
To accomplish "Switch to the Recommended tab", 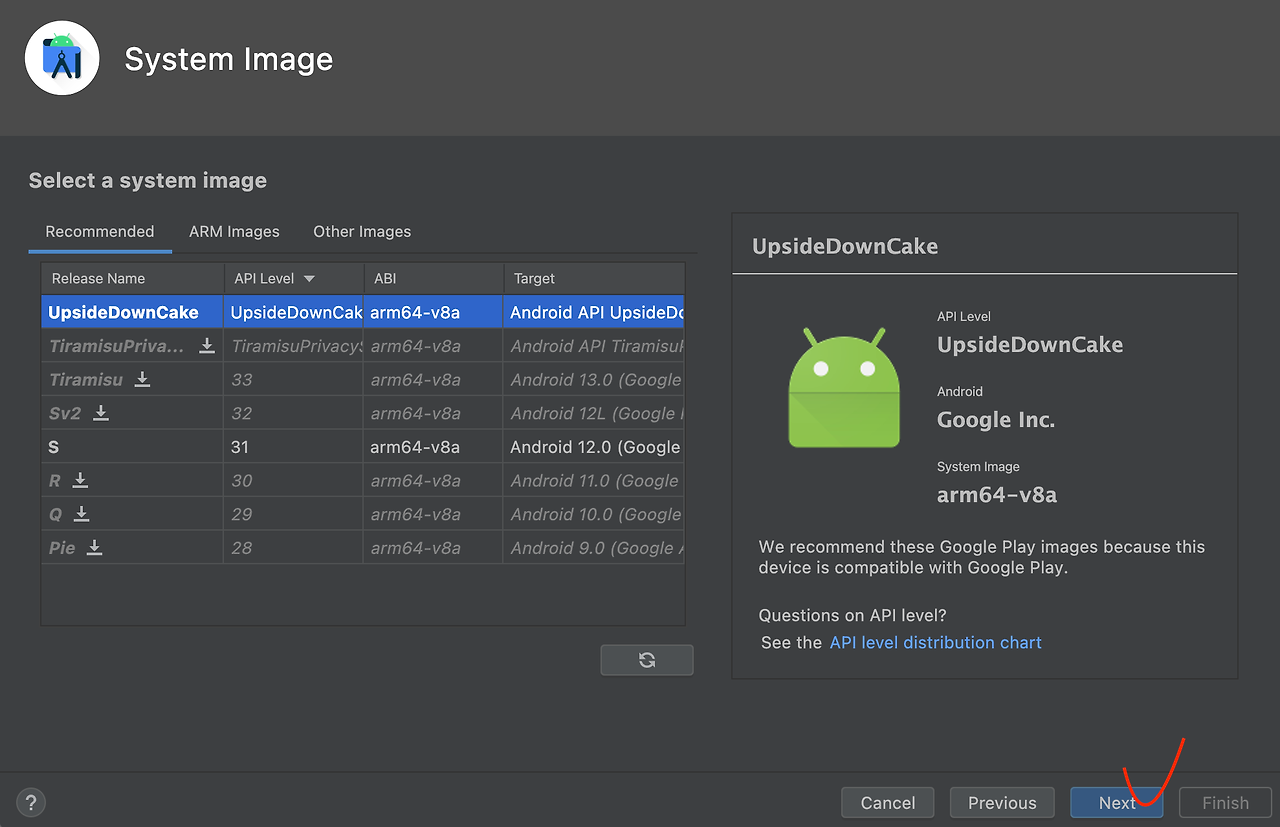I will click(x=100, y=231).
